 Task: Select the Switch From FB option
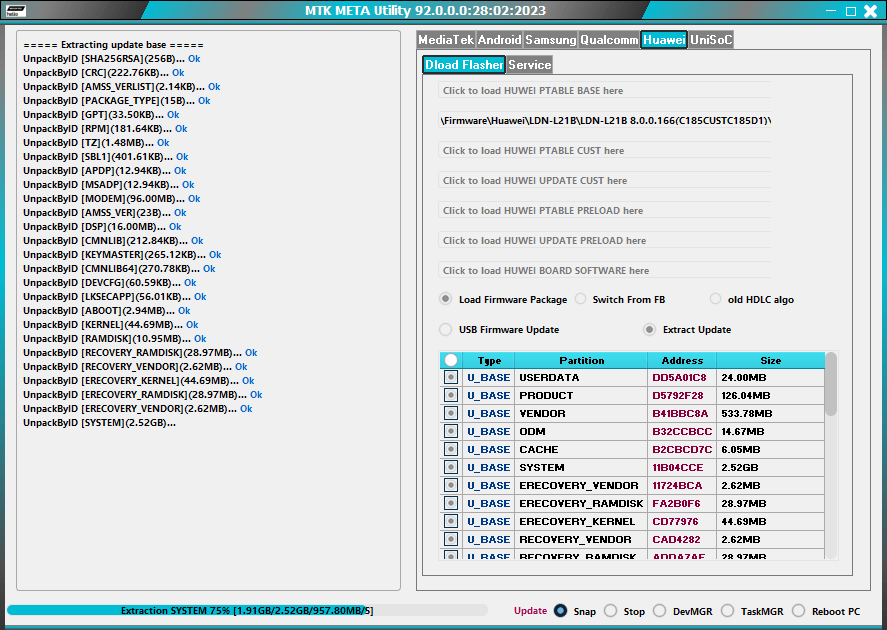coord(580,298)
